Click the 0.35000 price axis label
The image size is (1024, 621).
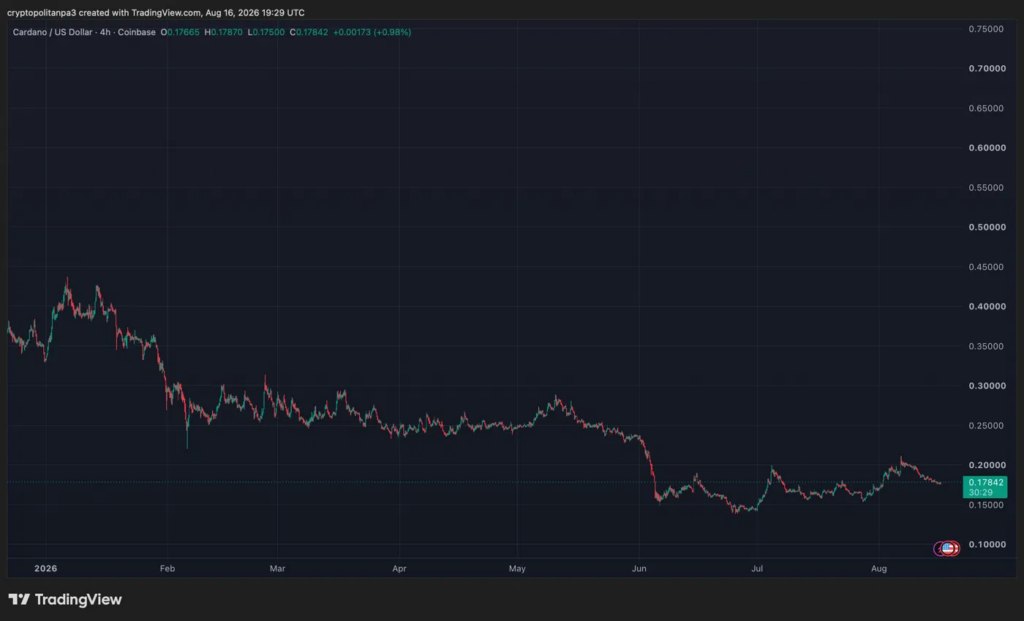coord(986,346)
